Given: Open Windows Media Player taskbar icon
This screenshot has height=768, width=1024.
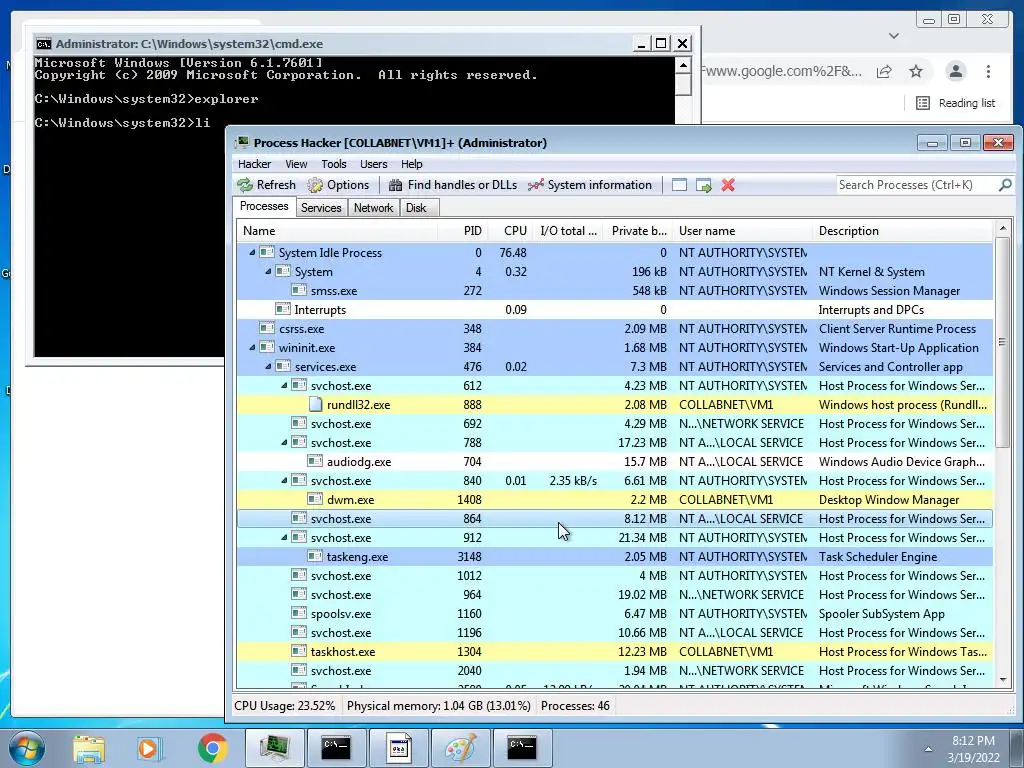Looking at the screenshot, I should coord(150,748).
